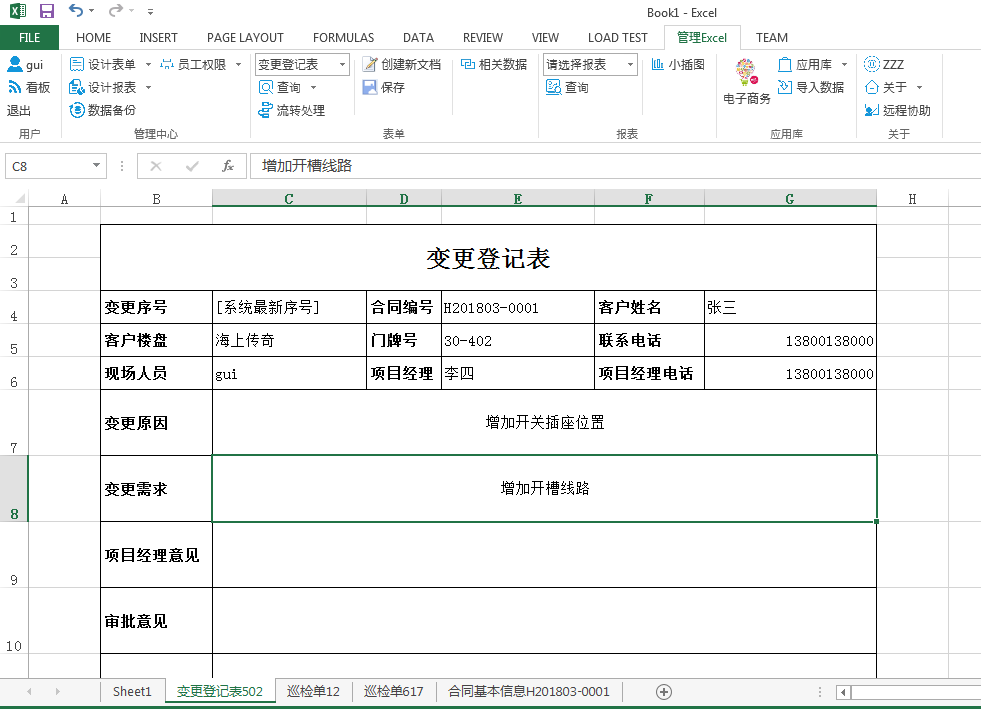Switch to the 巡检单617 sheet tab

click(394, 691)
